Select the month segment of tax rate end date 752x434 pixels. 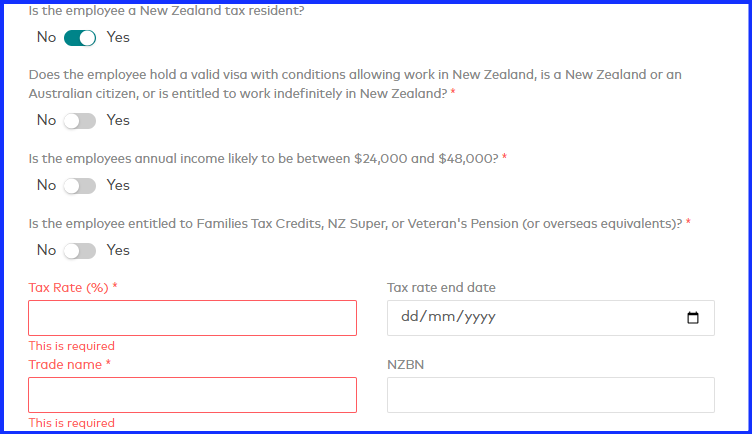pos(440,317)
